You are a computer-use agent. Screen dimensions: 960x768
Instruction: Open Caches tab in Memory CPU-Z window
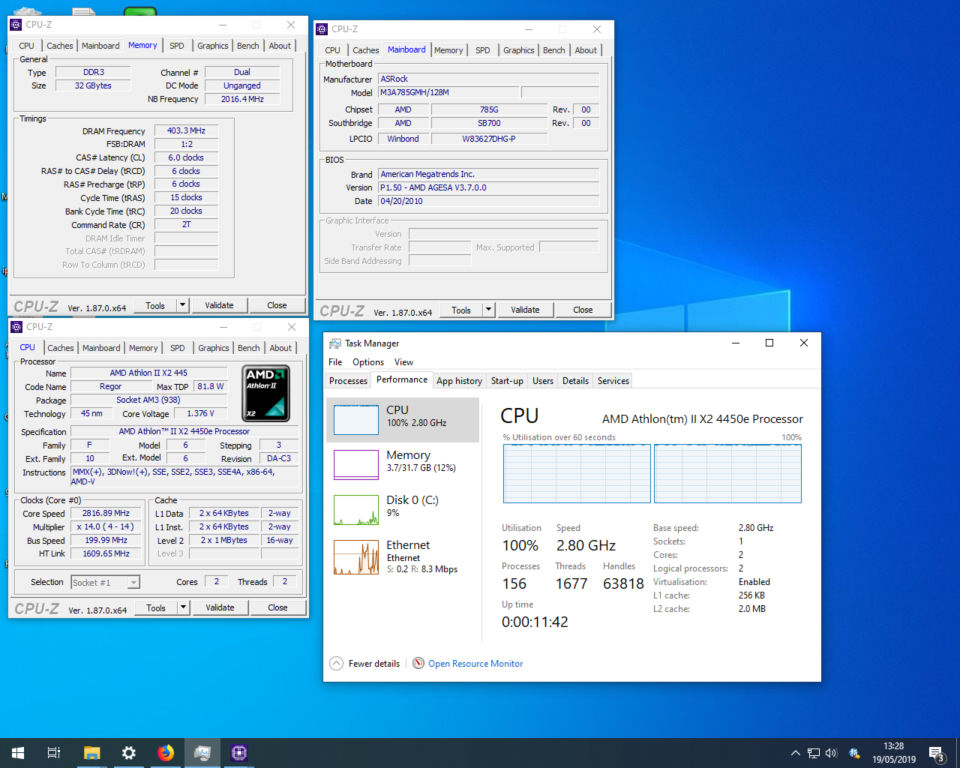59,45
